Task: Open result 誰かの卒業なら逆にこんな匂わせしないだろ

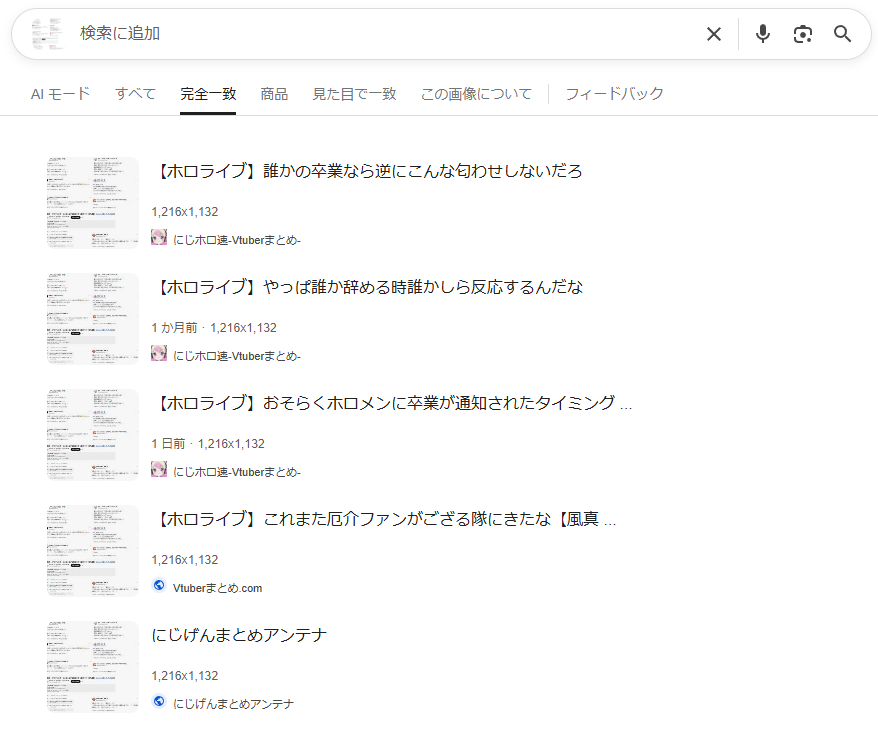Action: [368, 171]
